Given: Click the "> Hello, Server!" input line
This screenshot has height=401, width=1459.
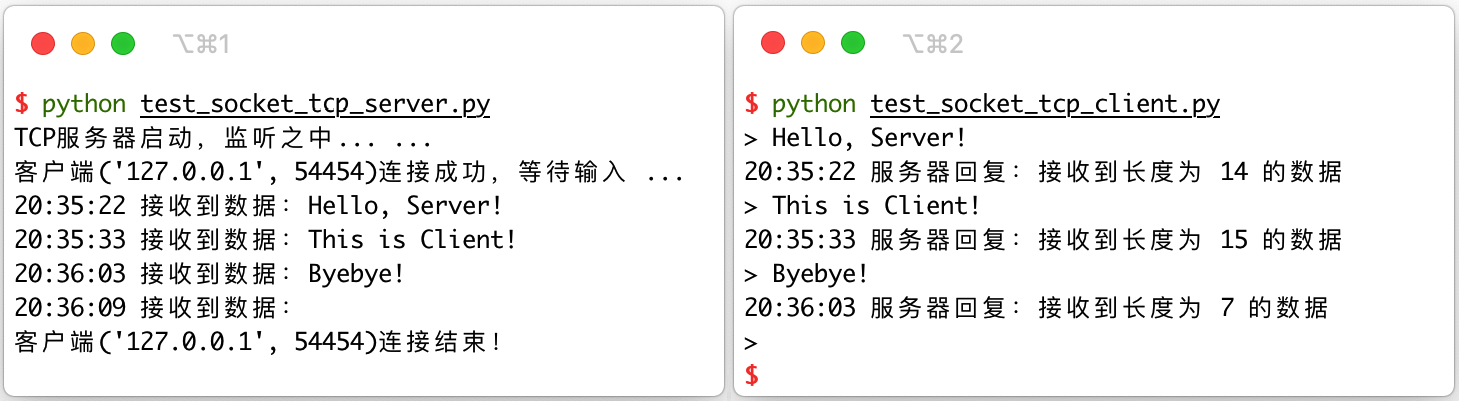Looking at the screenshot, I should (x=855, y=138).
